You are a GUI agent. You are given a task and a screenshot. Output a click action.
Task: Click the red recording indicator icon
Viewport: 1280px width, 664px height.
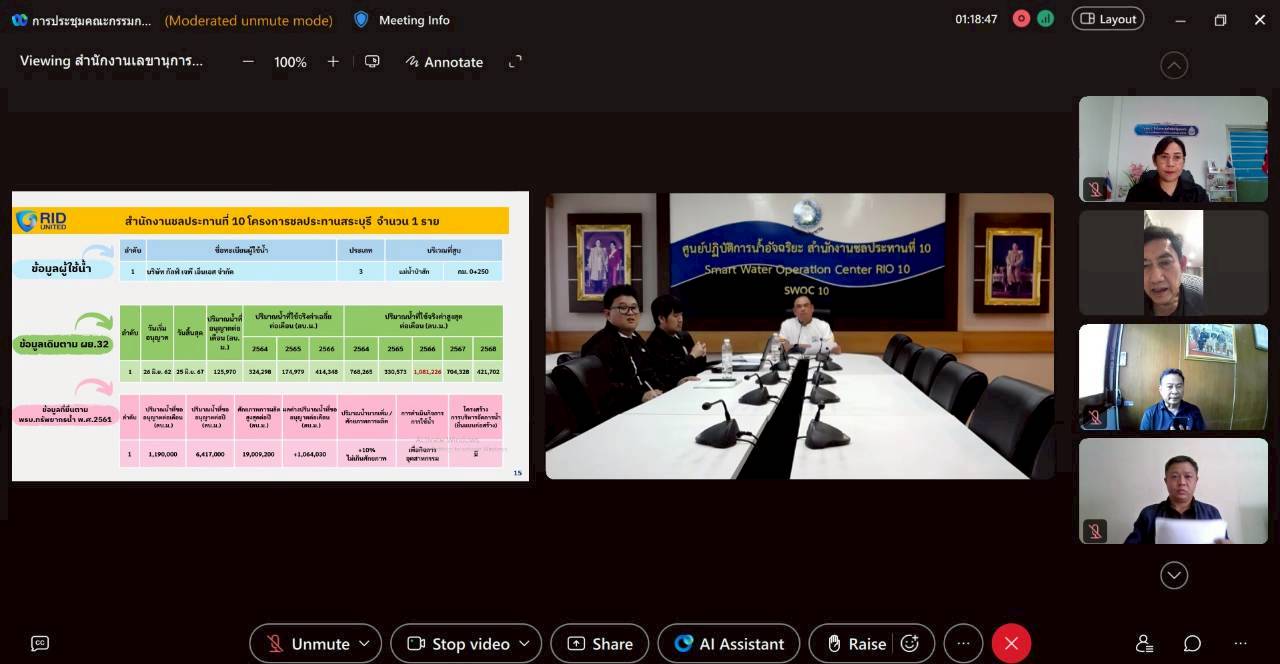(1021, 19)
